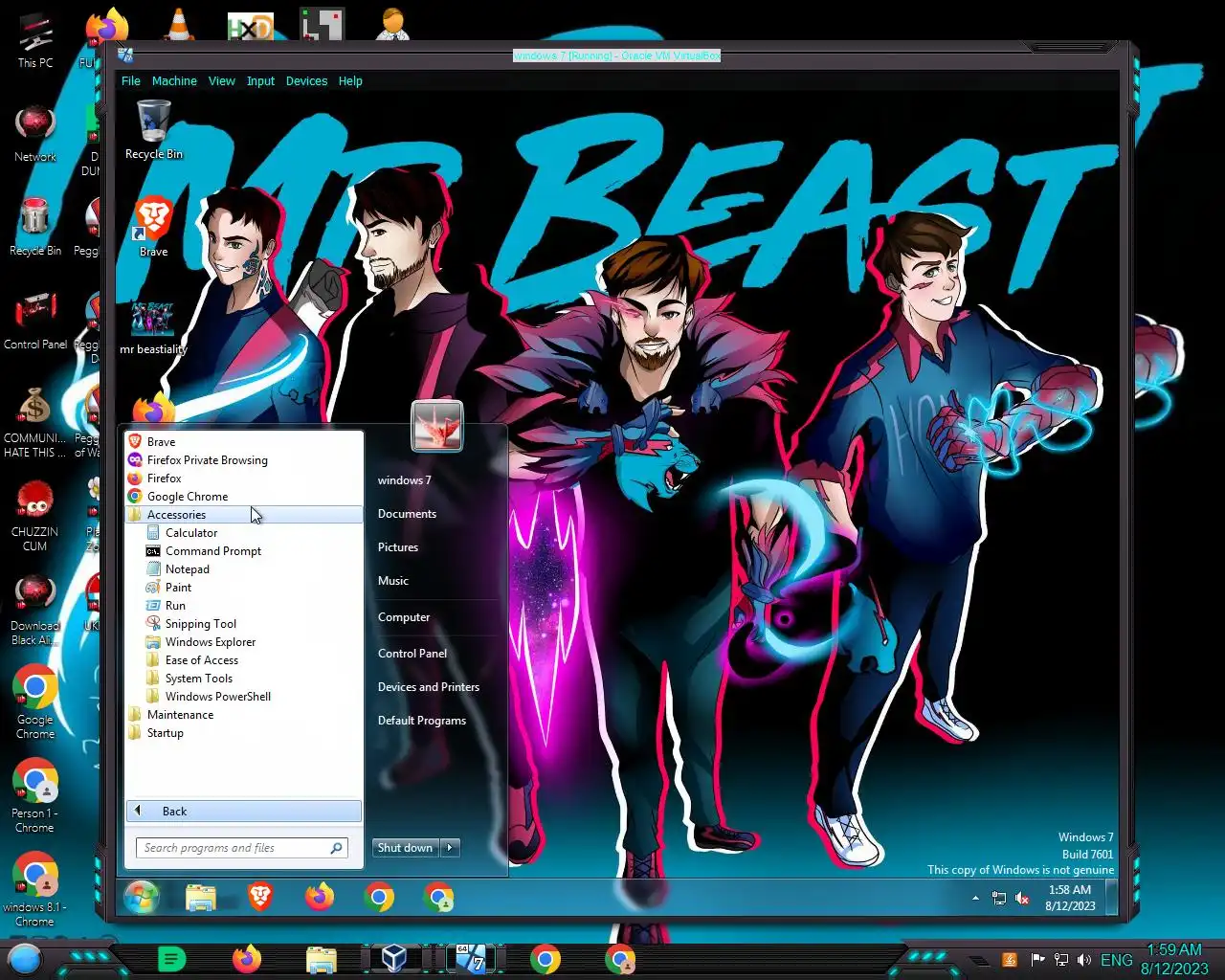
Task: Open Documents from the Start menu
Action: point(408,514)
